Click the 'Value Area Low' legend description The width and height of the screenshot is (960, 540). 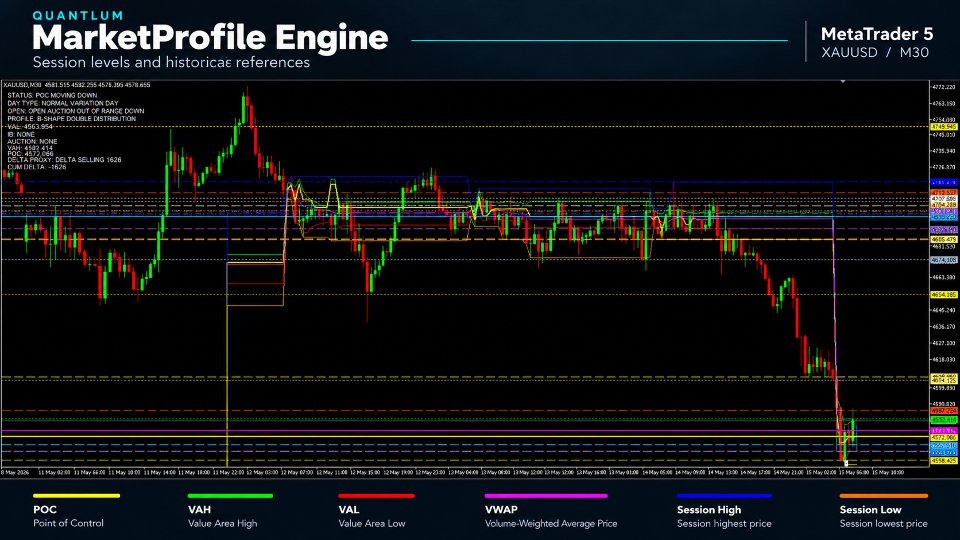(x=372, y=523)
